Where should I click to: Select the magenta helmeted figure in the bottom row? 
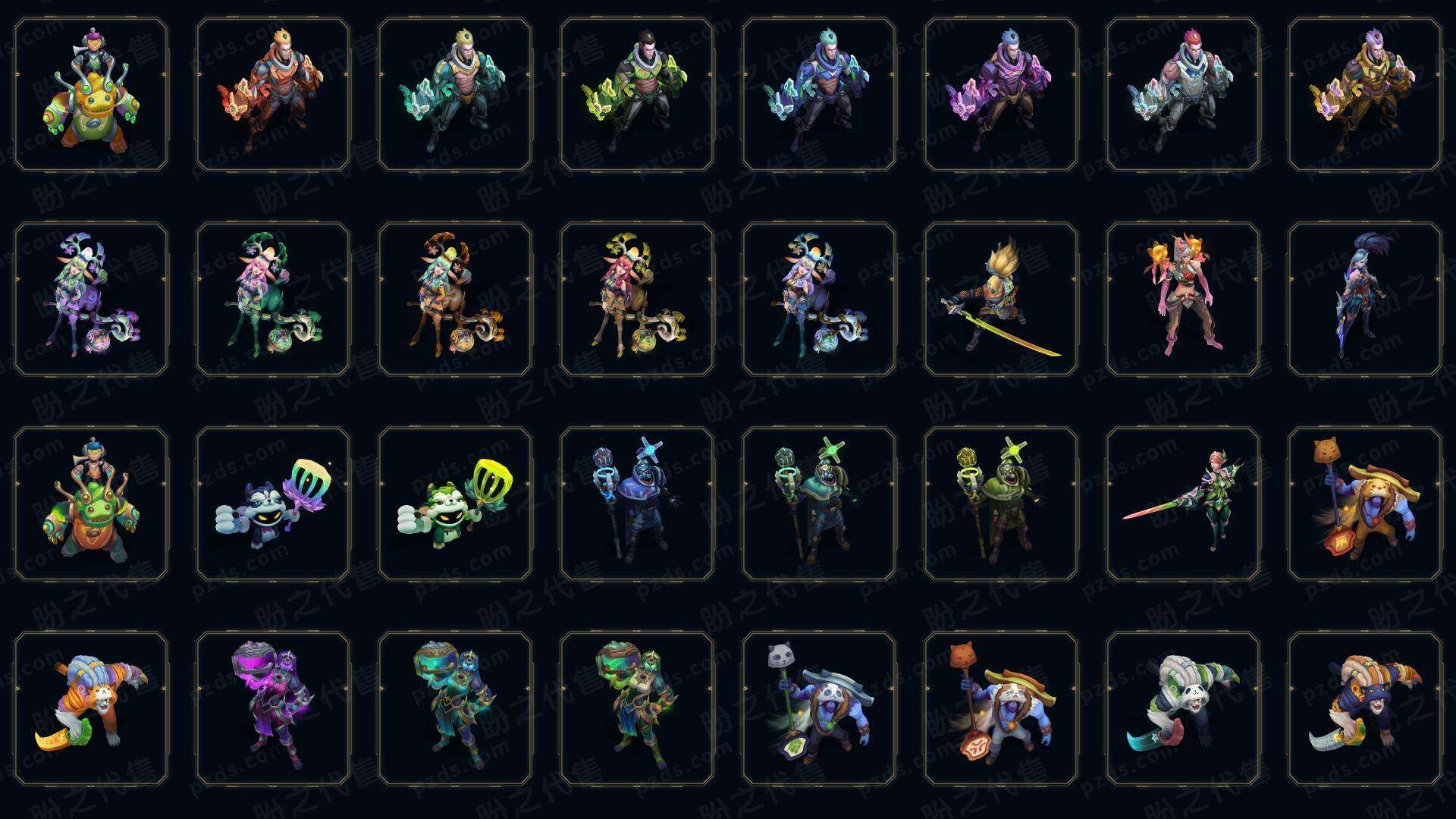273,708
